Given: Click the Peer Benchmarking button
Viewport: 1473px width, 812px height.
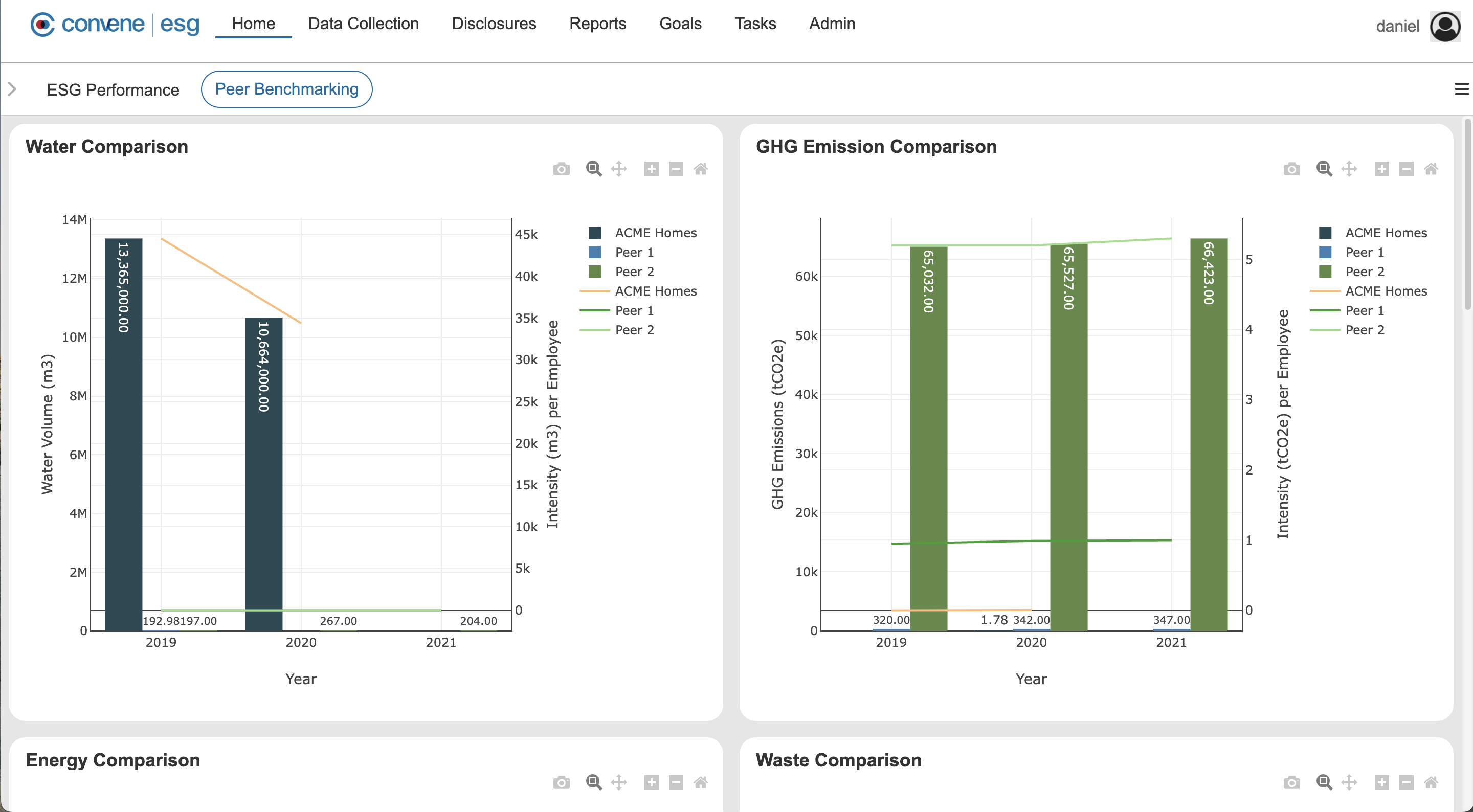Looking at the screenshot, I should (x=286, y=89).
